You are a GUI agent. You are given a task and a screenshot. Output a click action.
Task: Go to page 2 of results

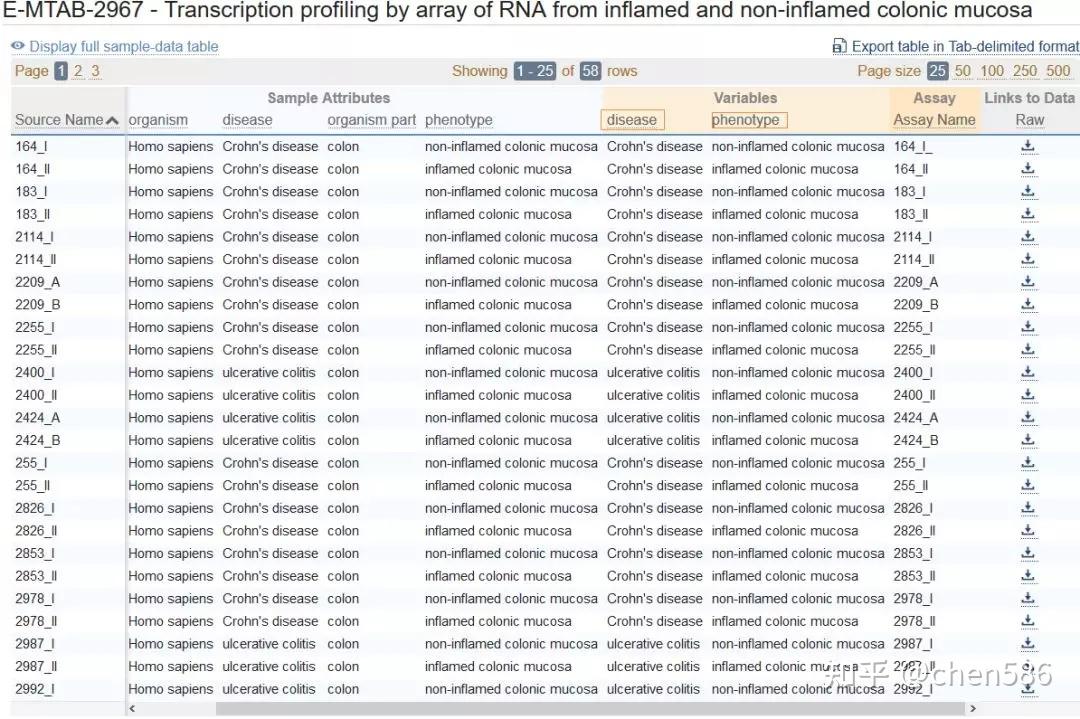pos(78,71)
